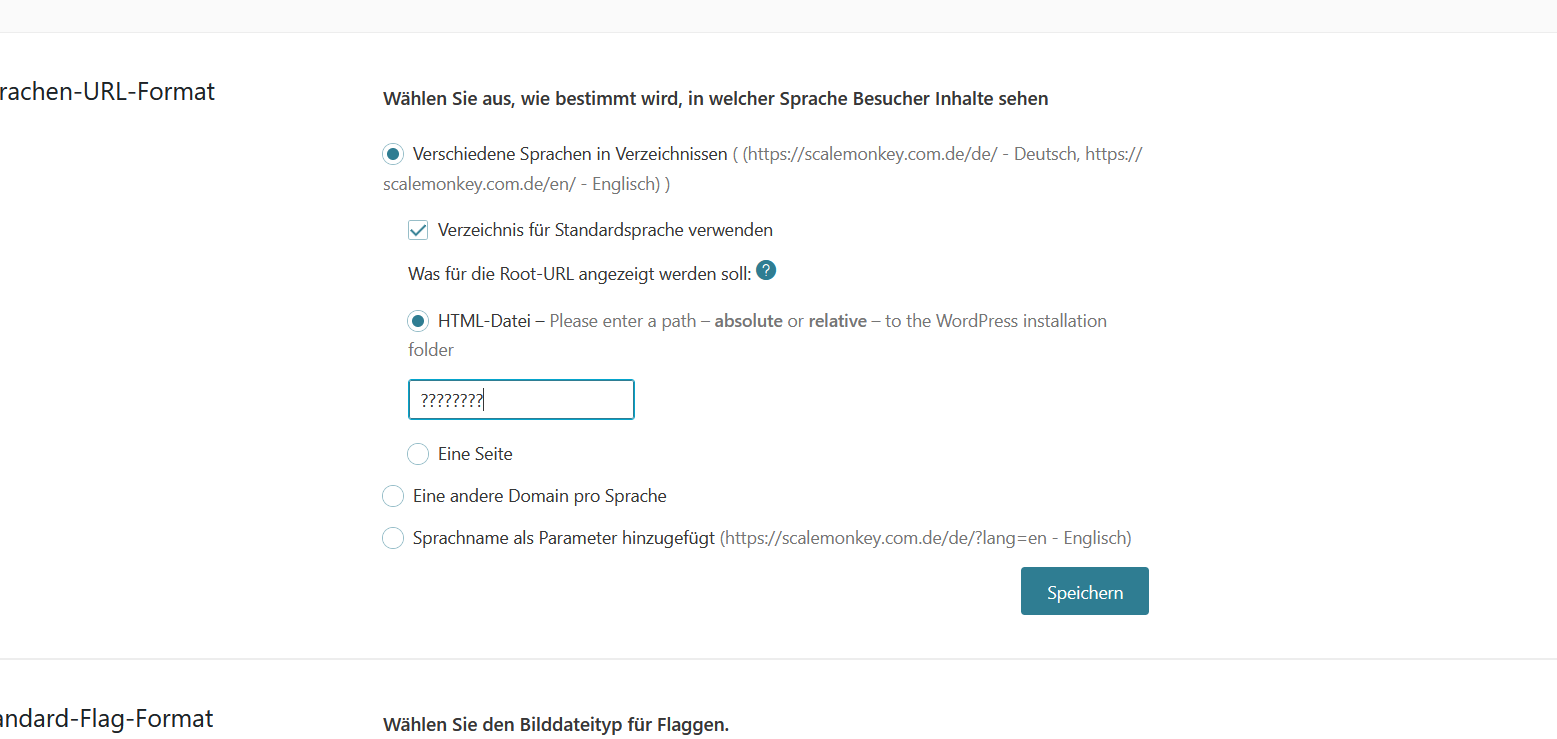This screenshot has width=1557, height=739.
Task: Click the 'Wählen Sie aus, wie bestimmt wird' heading
Action: 715,98
